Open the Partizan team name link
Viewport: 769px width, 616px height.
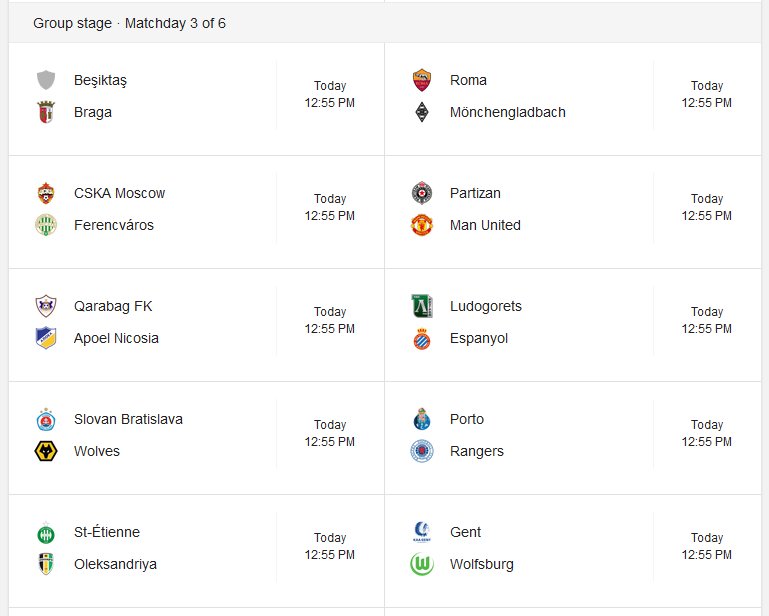[x=475, y=193]
